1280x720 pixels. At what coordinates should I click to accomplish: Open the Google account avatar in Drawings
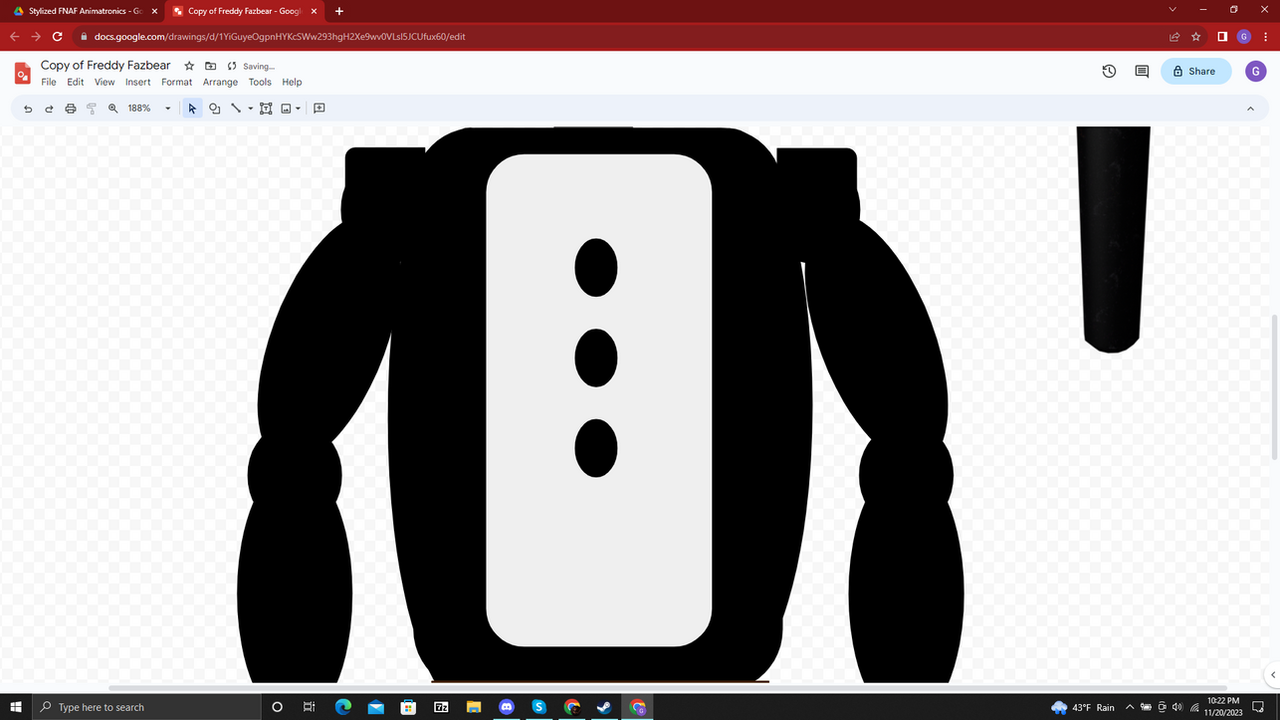1256,71
